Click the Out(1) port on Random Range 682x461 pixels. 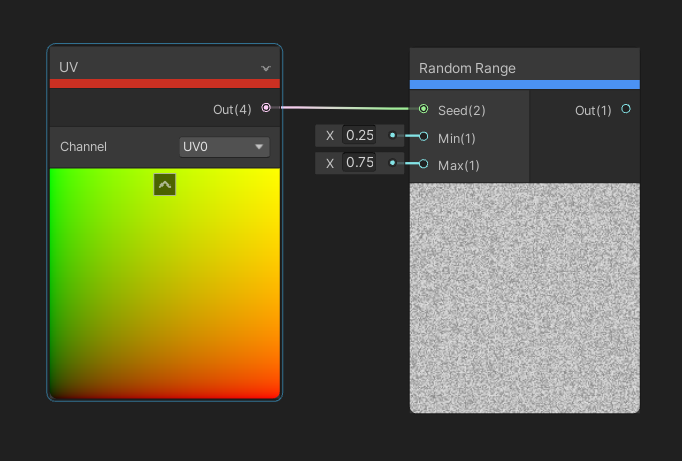click(626, 109)
